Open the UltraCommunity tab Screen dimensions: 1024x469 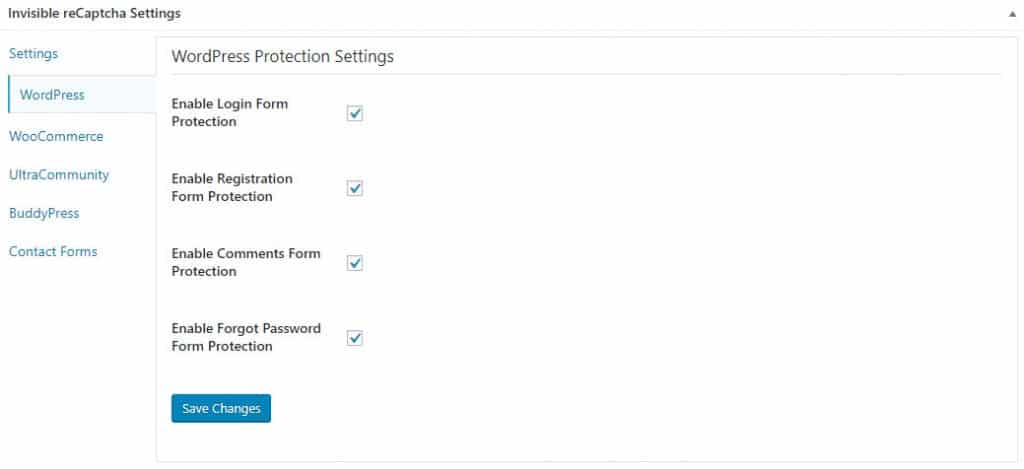tap(59, 175)
